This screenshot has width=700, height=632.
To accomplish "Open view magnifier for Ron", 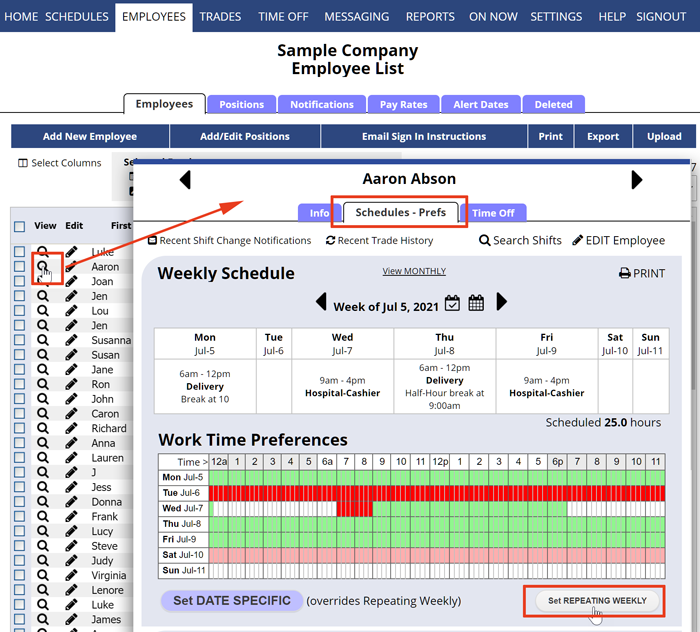I will pyautogui.click(x=43, y=384).
